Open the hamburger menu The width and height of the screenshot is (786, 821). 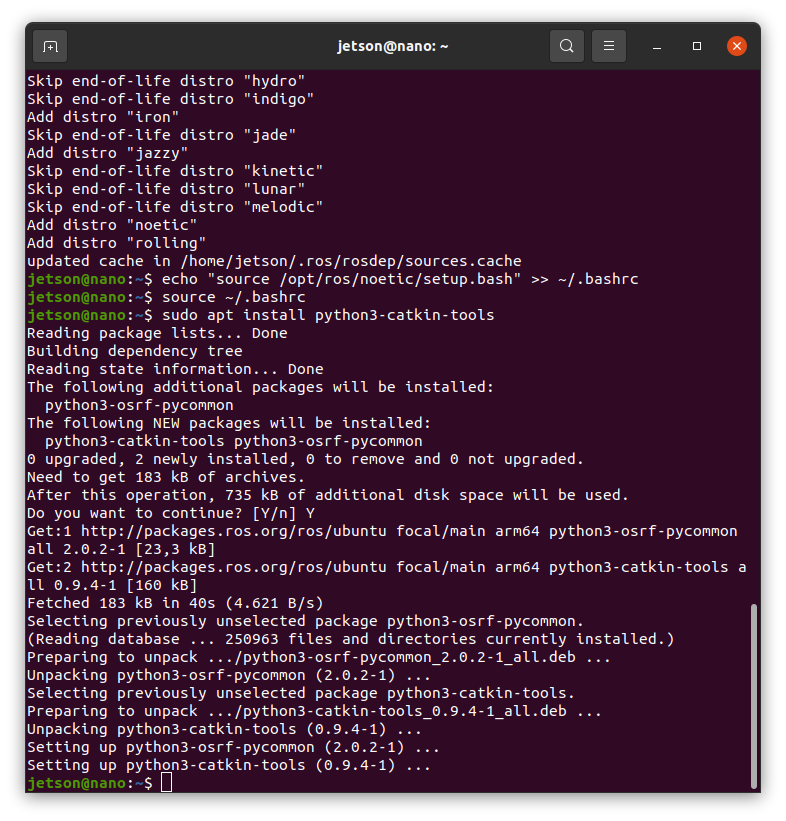click(608, 46)
